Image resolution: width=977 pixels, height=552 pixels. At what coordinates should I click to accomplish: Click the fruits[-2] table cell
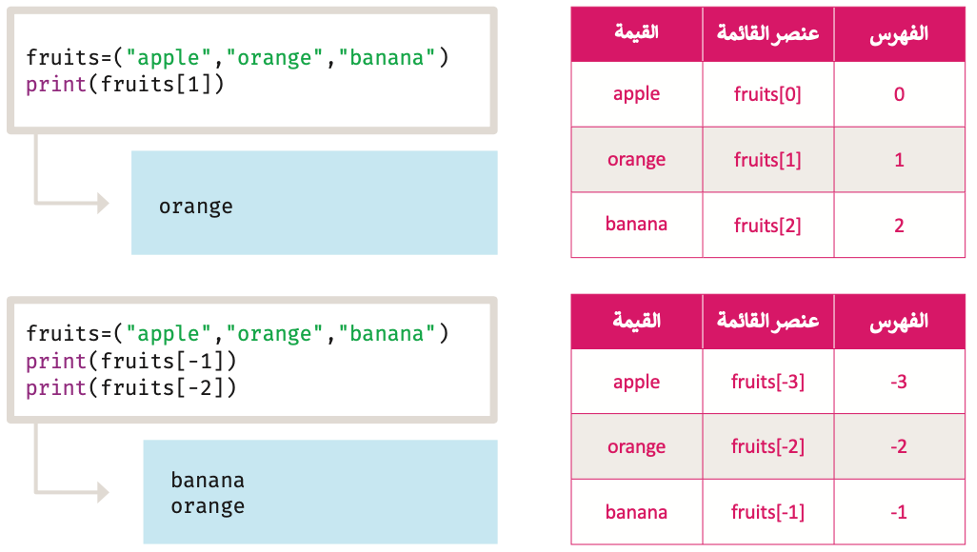coord(768,447)
